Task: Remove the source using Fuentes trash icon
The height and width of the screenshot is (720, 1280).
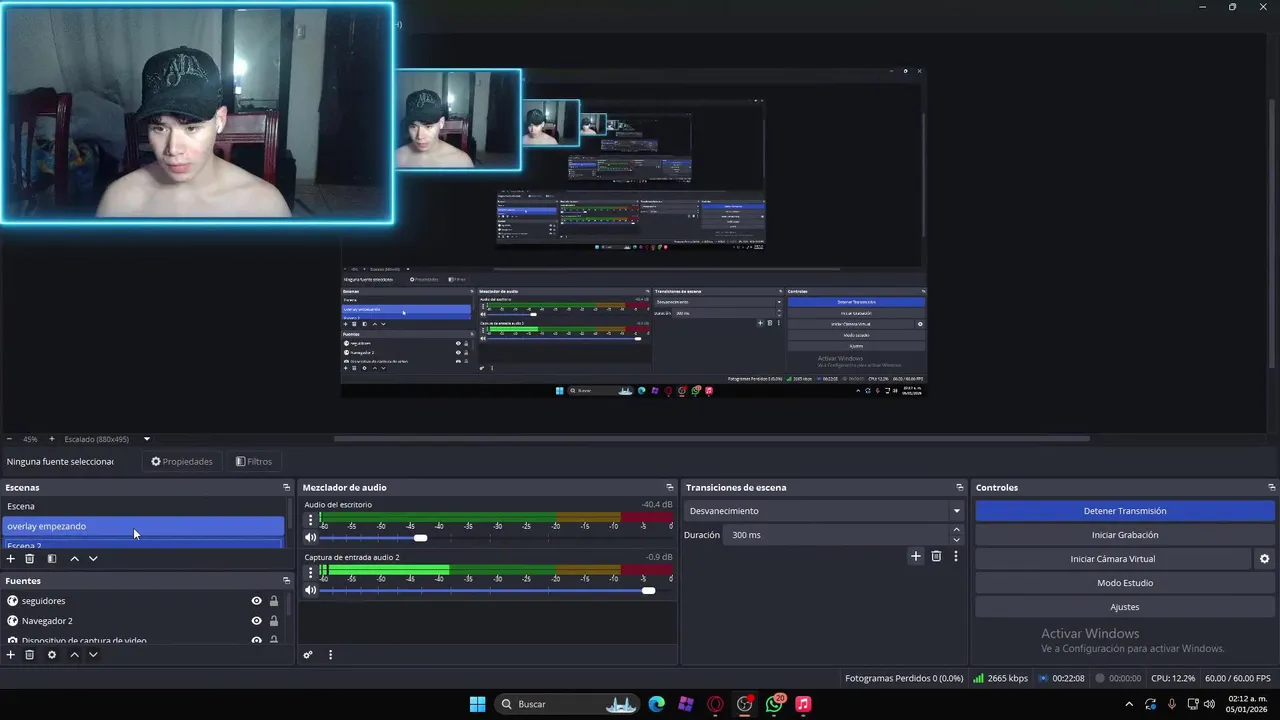Action: point(30,655)
